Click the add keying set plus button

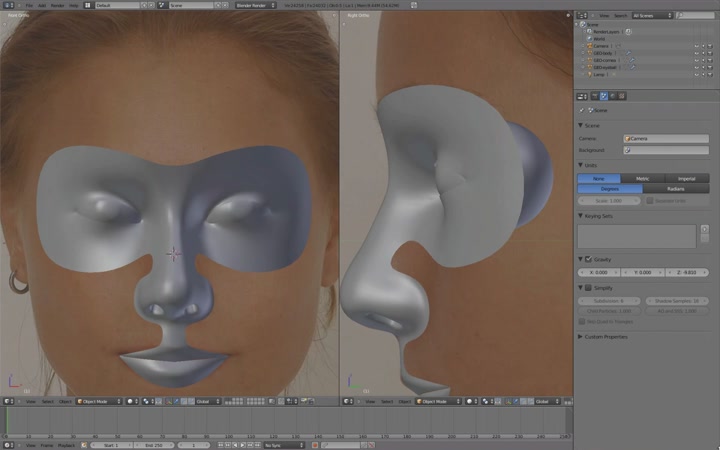click(704, 229)
